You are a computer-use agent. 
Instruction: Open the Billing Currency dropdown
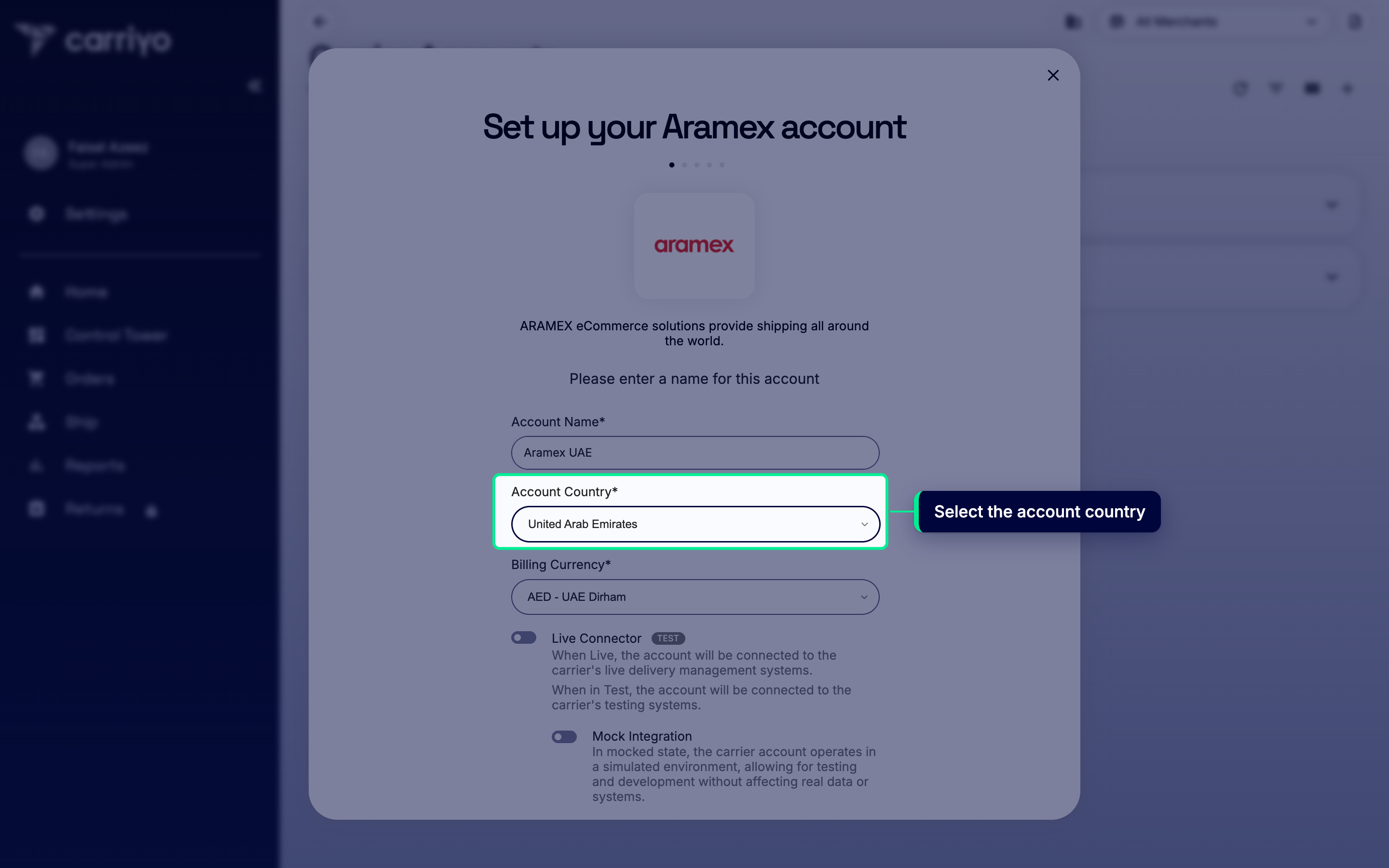point(694,597)
